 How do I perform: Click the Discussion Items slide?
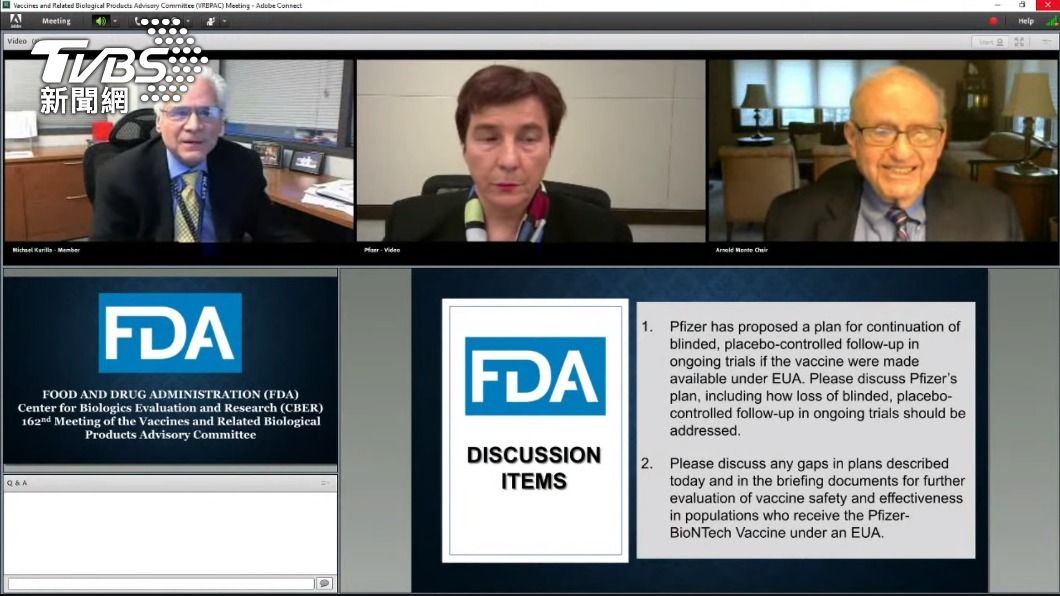point(700,430)
